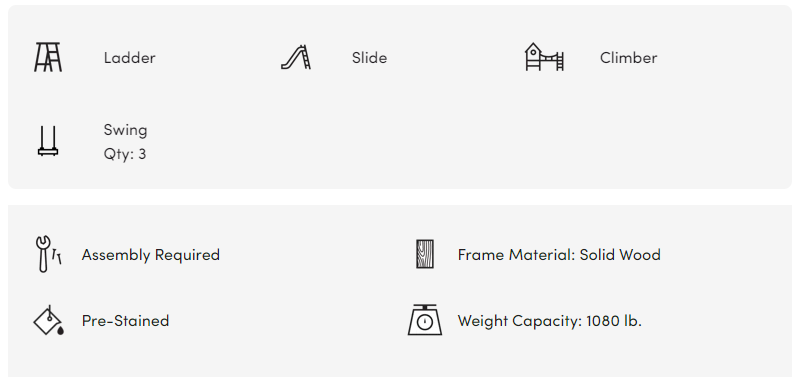809x386 pixels.
Task: Select the Swing feature label
Action: 125,130
